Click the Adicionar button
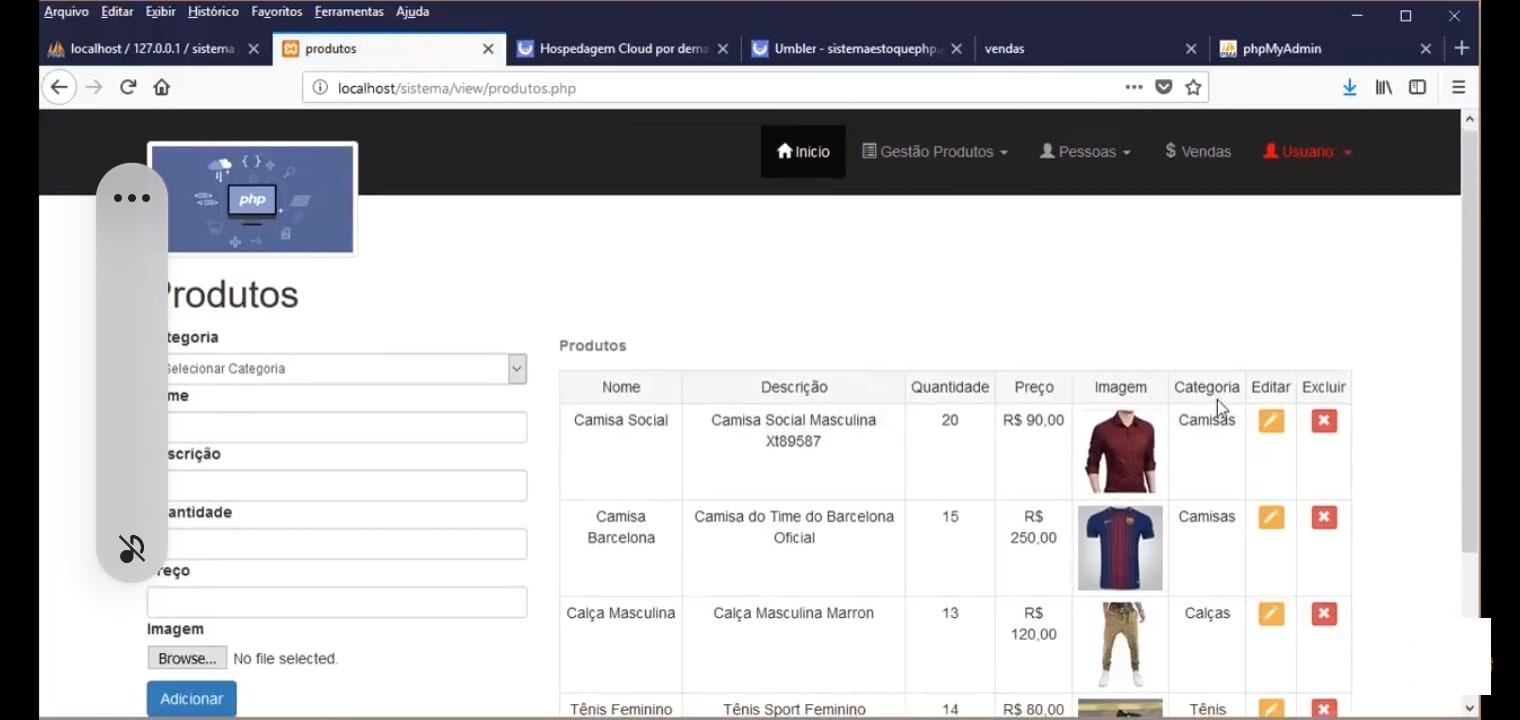Screen dimensions: 1520x720 pyautogui.click(x=192, y=699)
